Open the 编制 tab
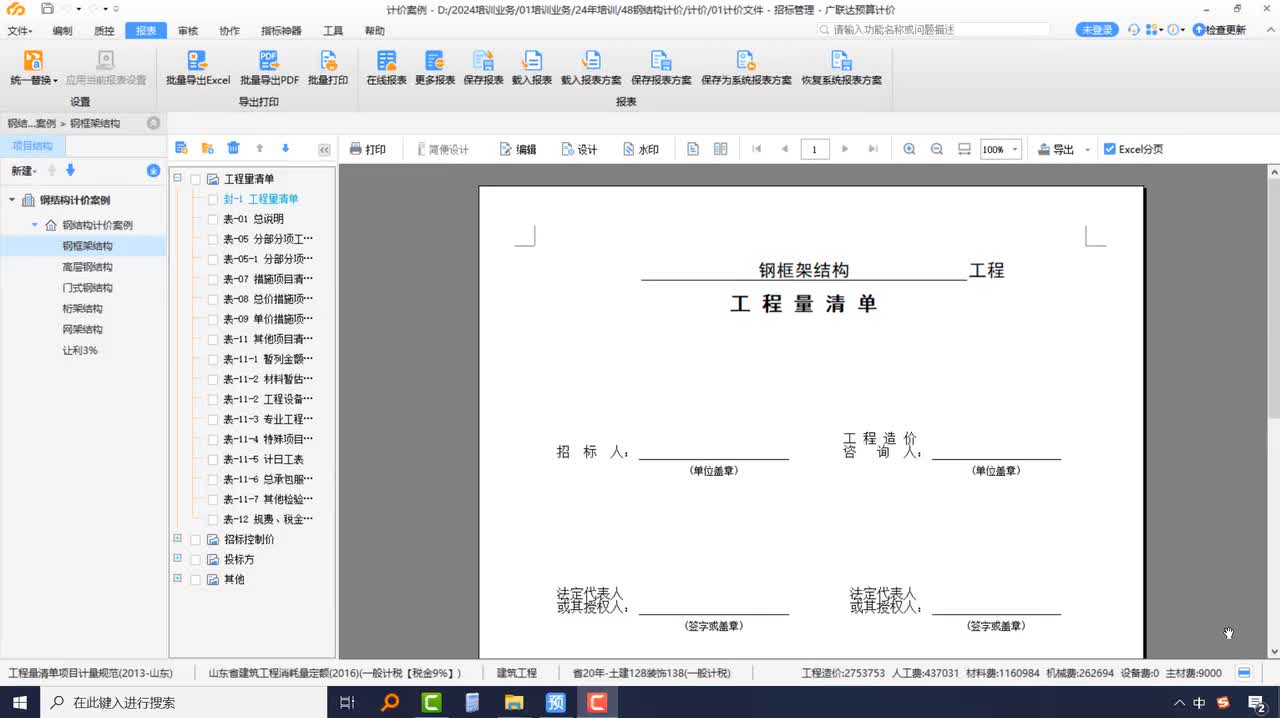This screenshot has width=1280, height=718. [62, 31]
